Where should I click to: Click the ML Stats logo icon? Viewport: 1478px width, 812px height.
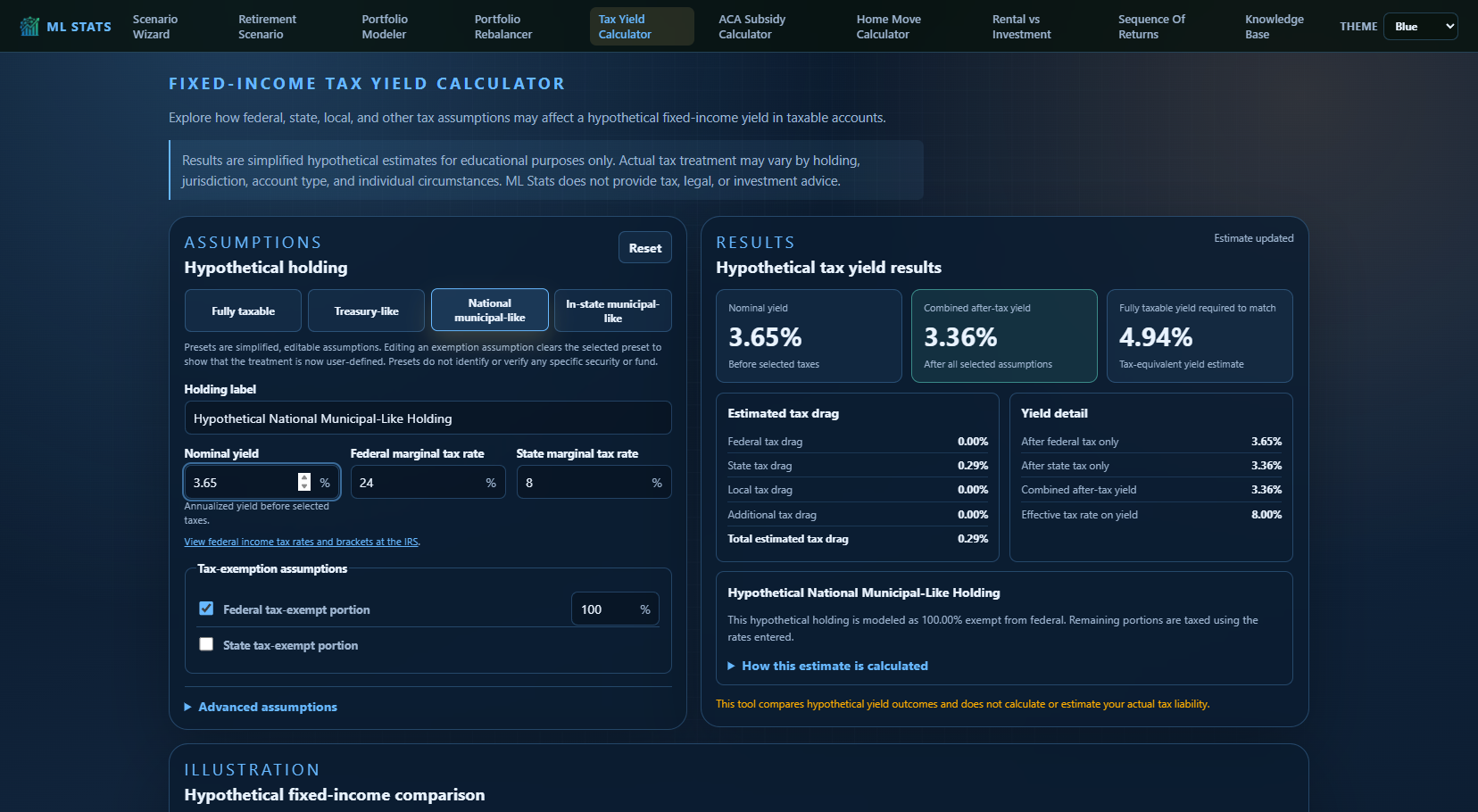[29, 26]
